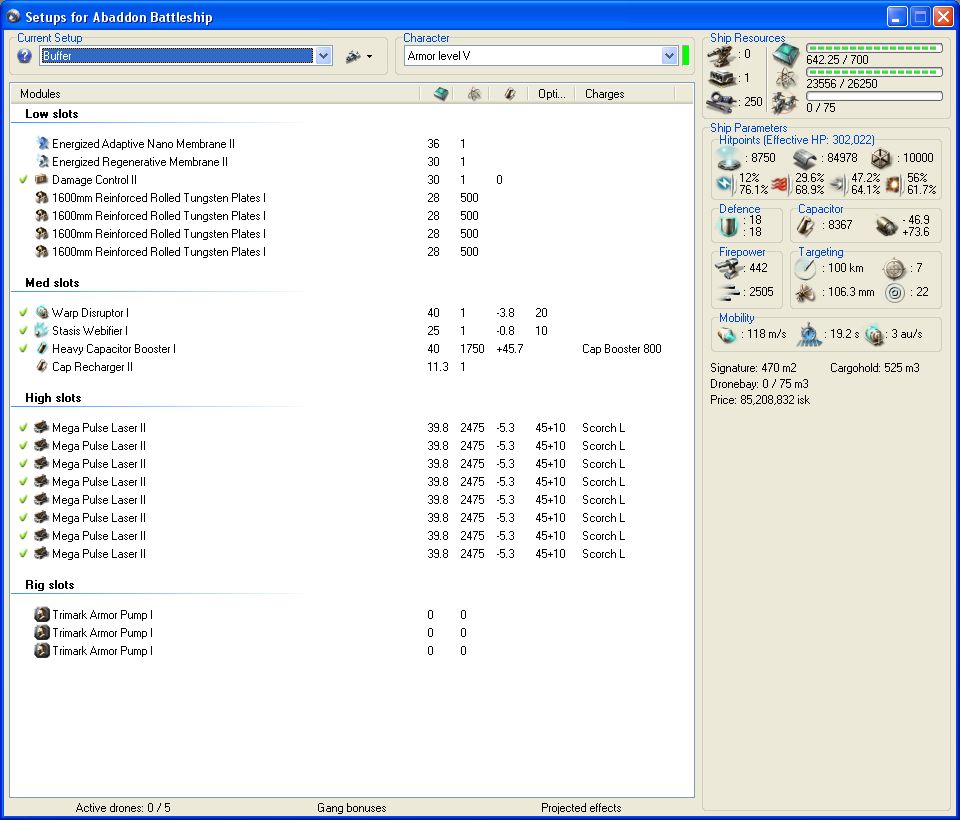Click the Cargohold: 525 m3 text

click(x=875, y=368)
